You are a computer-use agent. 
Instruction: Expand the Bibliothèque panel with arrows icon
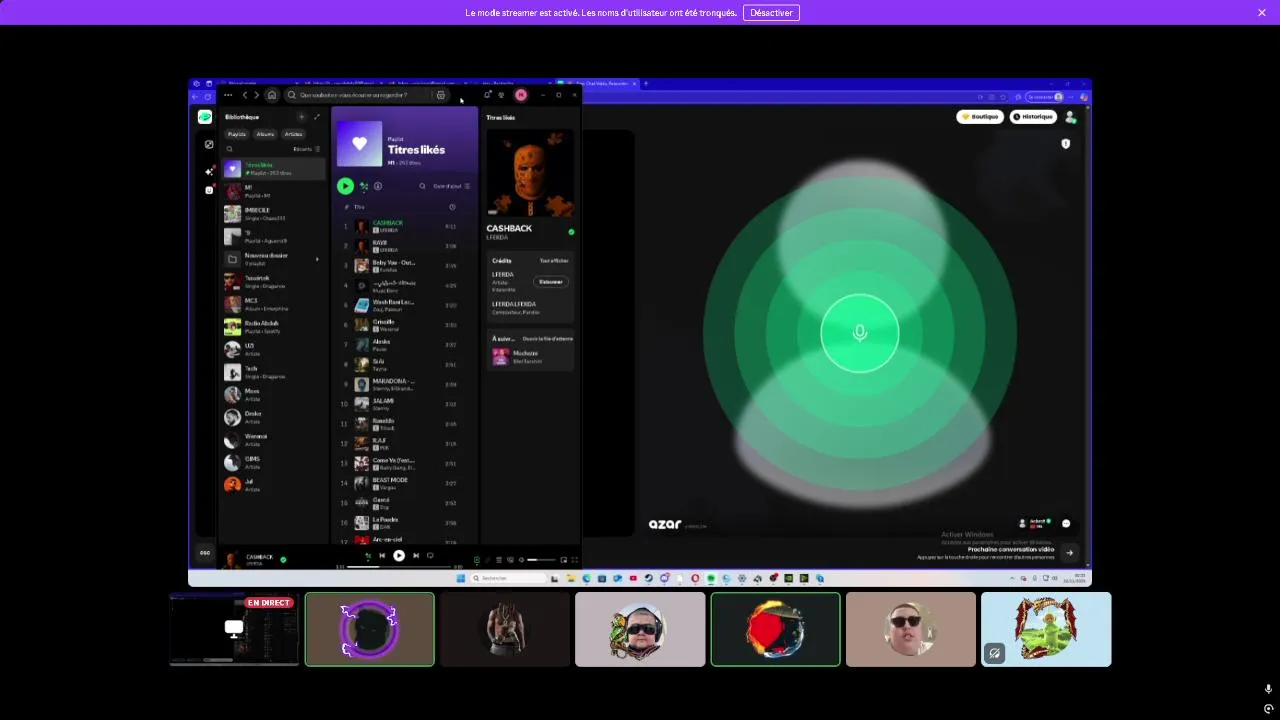(x=317, y=117)
